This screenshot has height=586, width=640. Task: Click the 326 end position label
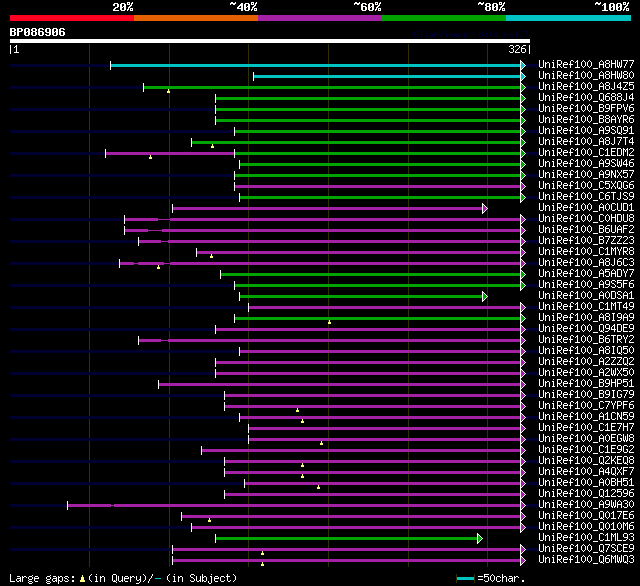[x=517, y=49]
